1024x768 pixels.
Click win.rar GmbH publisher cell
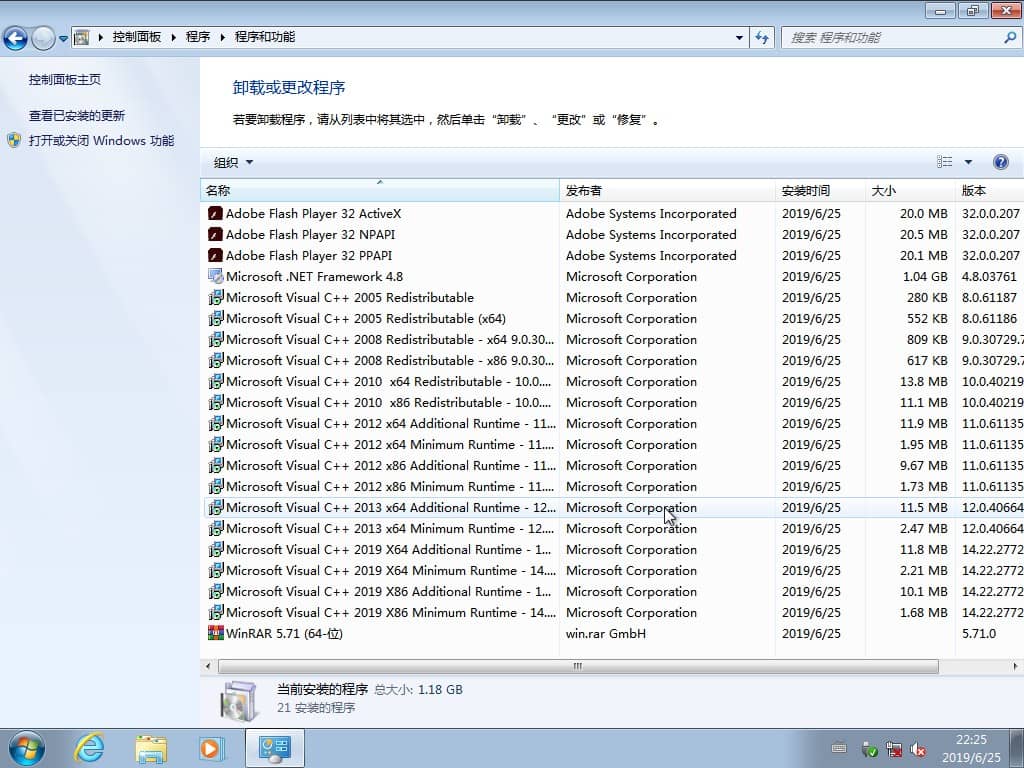coord(605,633)
